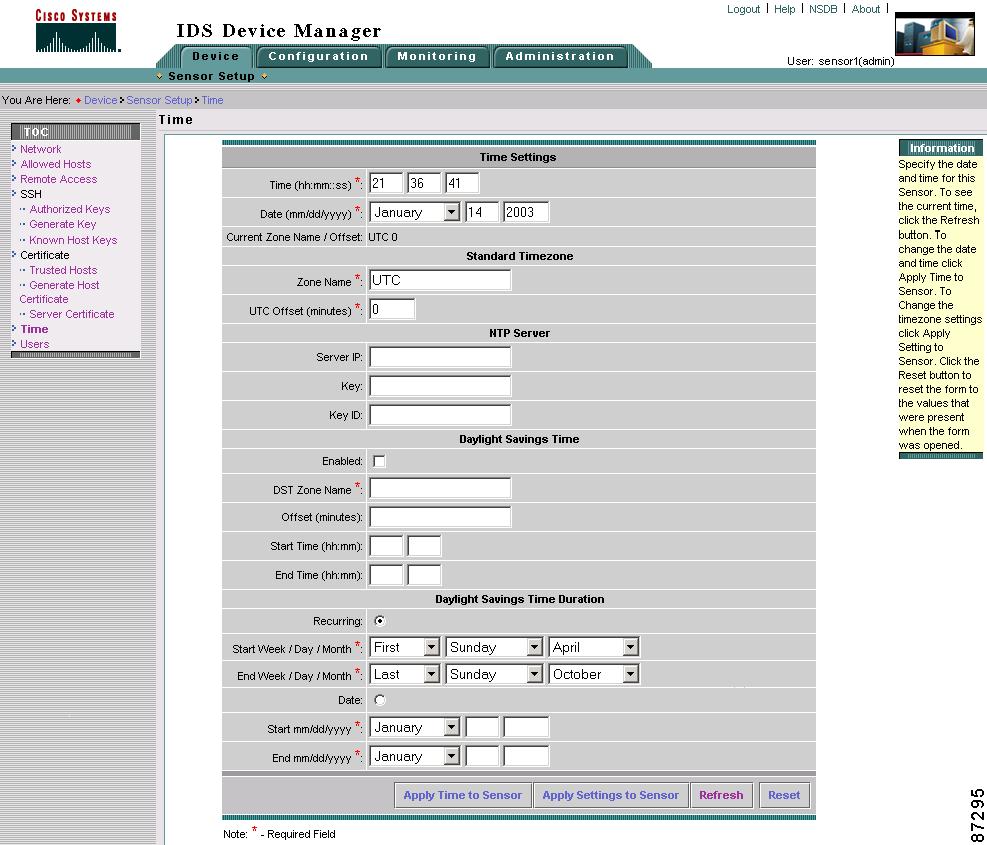This screenshot has width=987, height=845.
Task: Open Users in the TOC
Action: [x=34, y=344]
